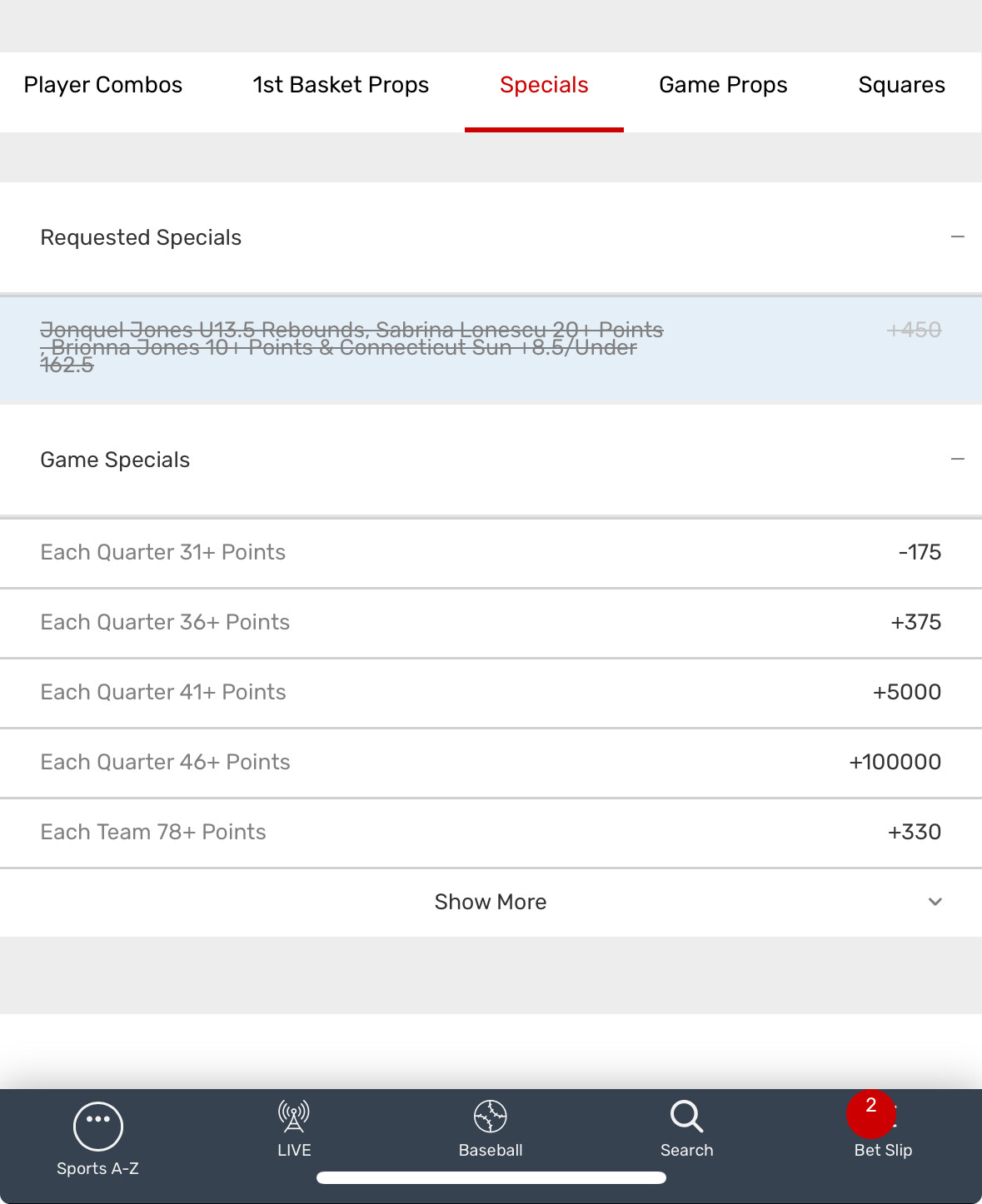Image resolution: width=982 pixels, height=1204 pixels.
Task: Open the Sports A-Z menu icon
Action: tap(98, 1126)
